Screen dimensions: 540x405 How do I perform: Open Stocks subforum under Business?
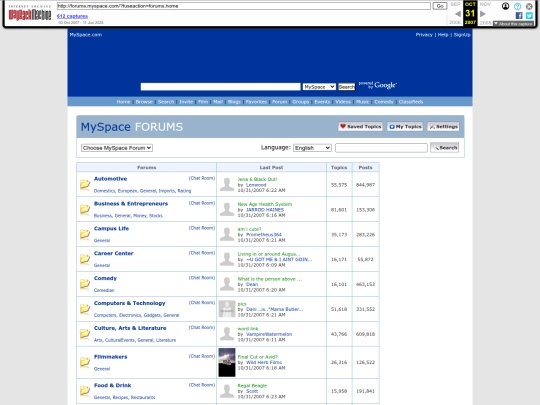[156, 216]
